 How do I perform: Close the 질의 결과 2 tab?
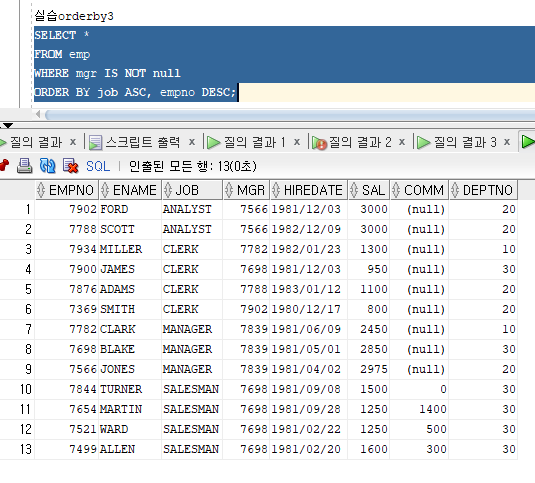402,142
